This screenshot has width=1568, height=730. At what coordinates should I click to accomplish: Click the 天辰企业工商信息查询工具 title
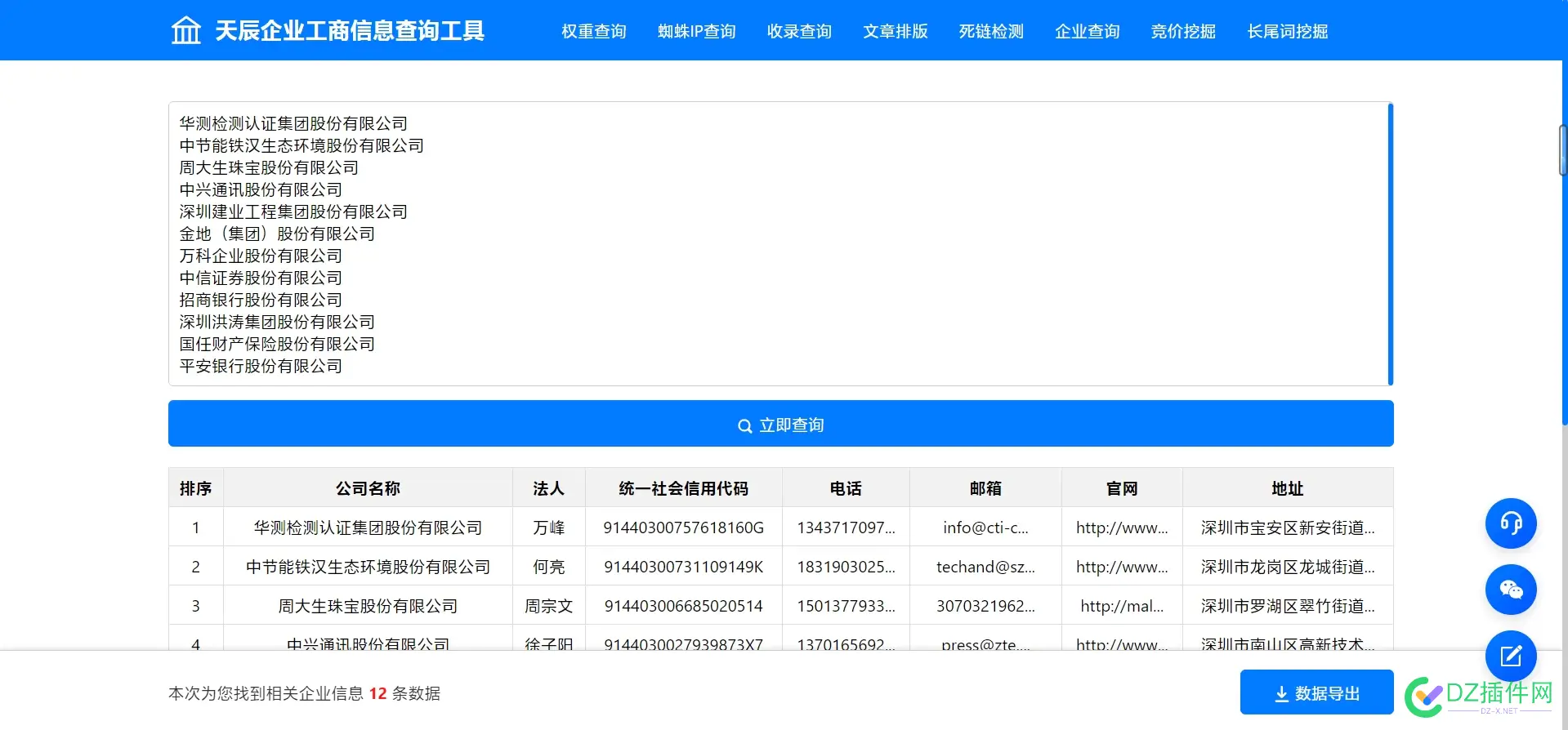[x=350, y=31]
